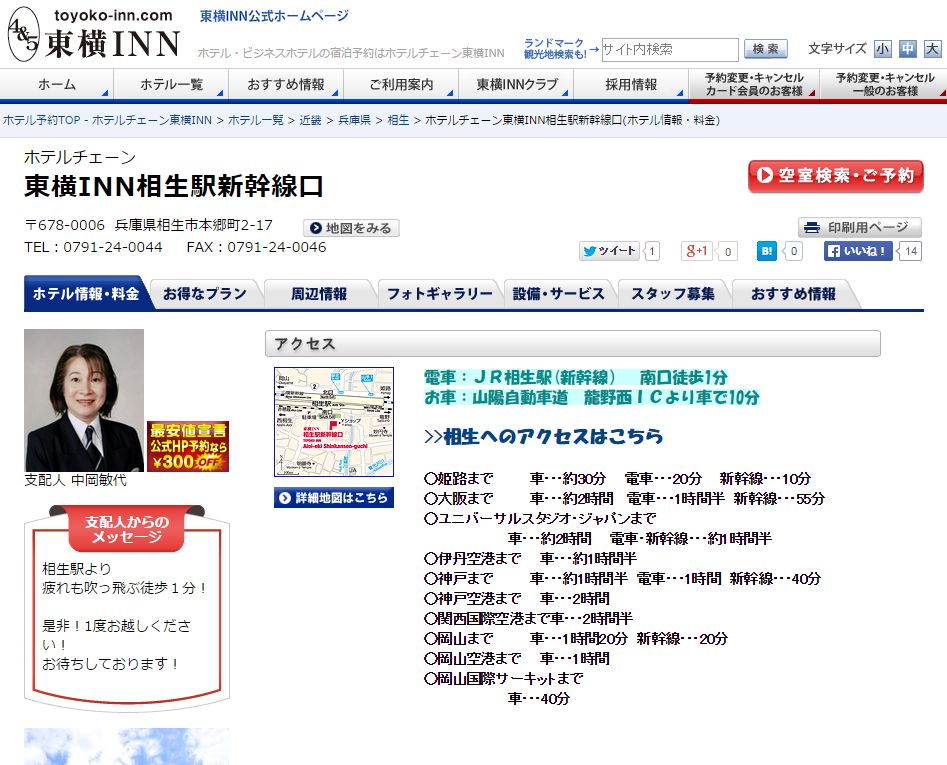The width and height of the screenshot is (947, 765).
Task: Click the manager 中岡敏代 photo
Action: point(84,400)
